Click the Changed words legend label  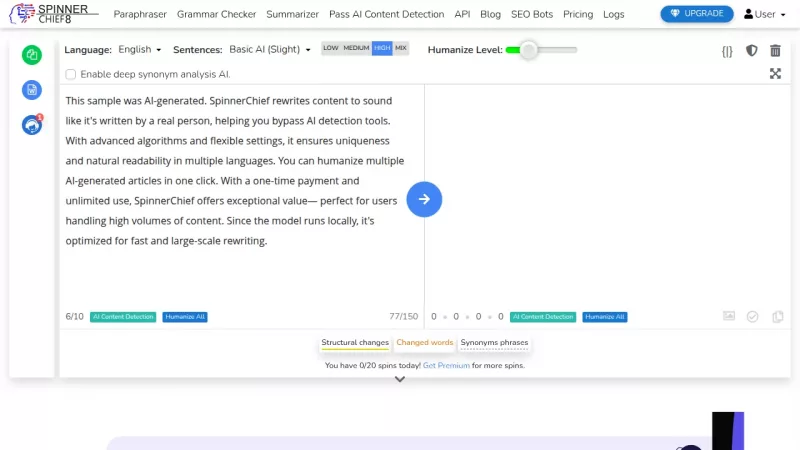click(x=424, y=343)
